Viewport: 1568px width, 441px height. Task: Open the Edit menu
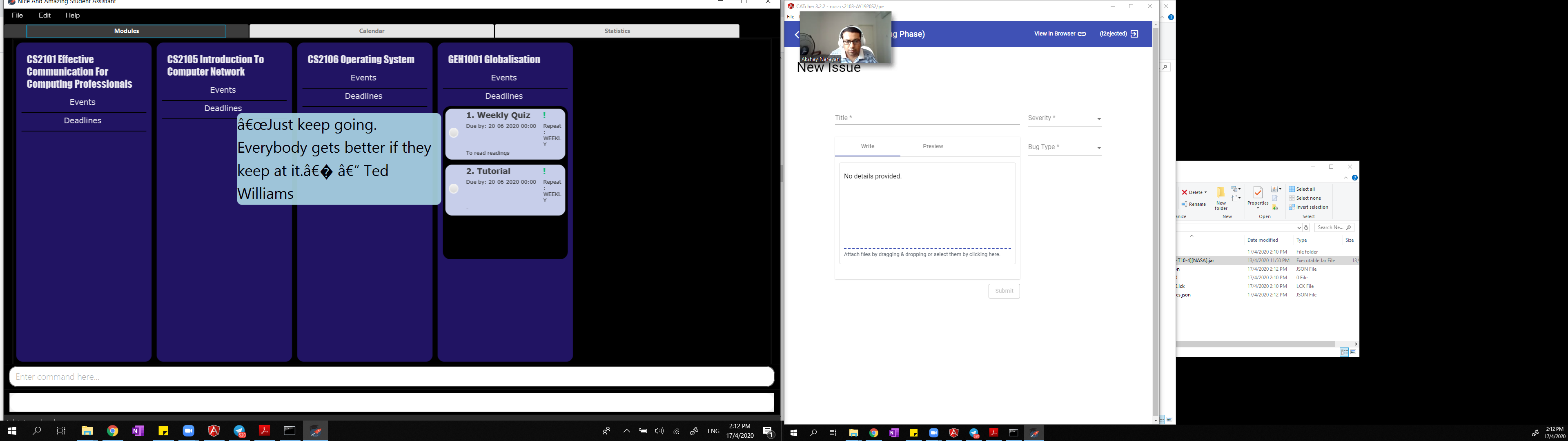click(45, 15)
